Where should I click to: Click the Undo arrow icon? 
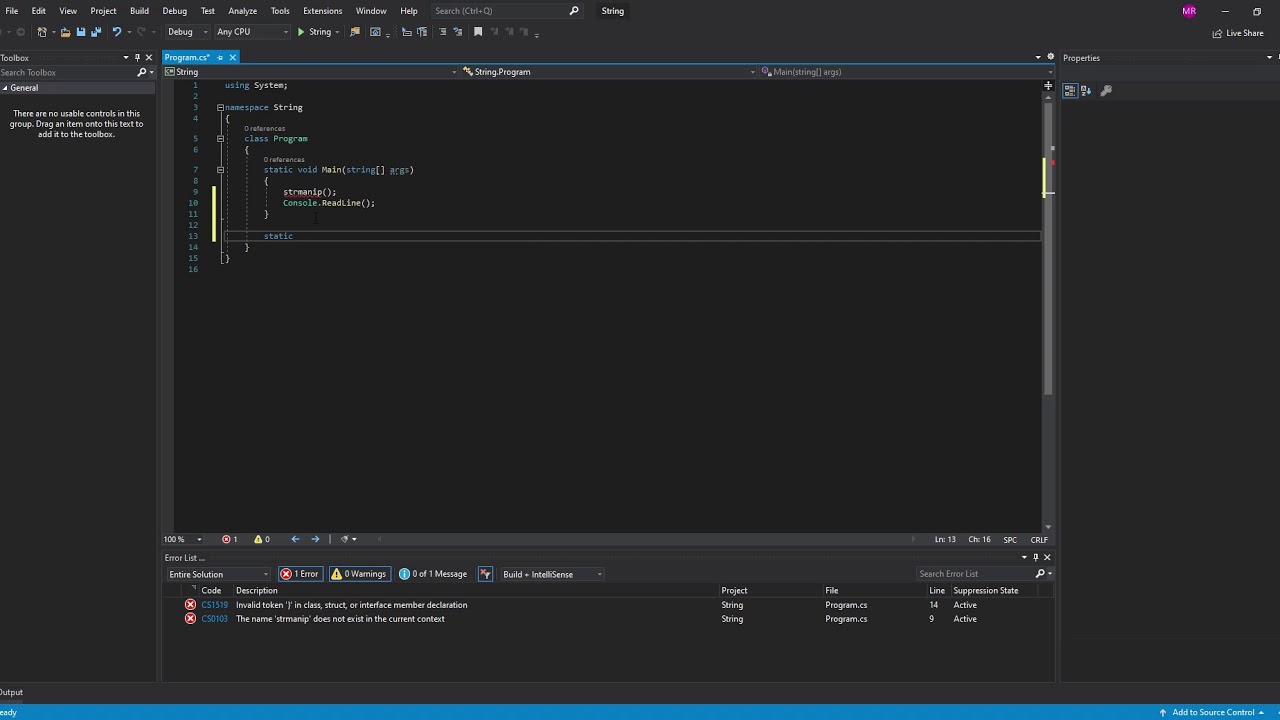point(117,32)
